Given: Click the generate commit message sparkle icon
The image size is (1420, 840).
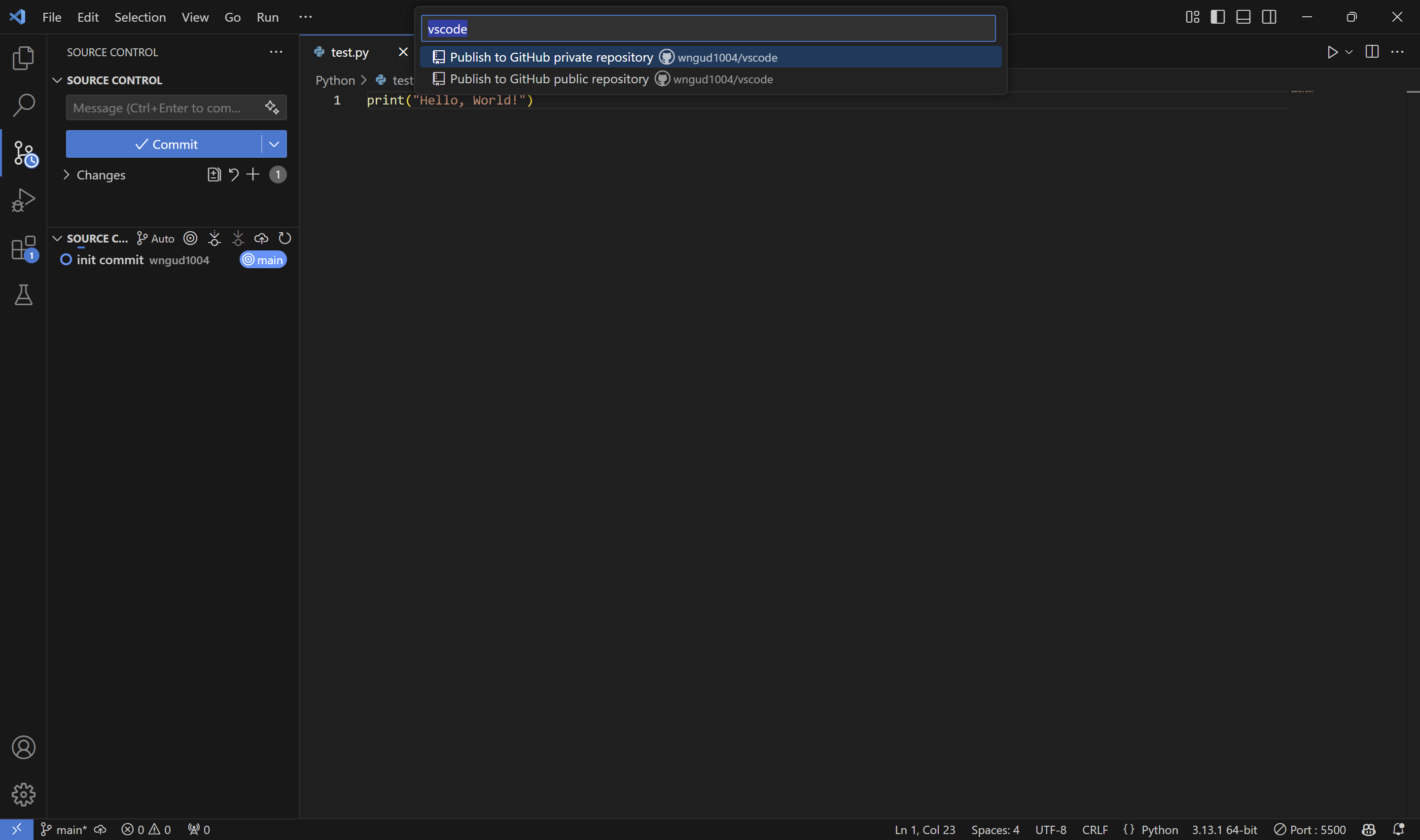Looking at the screenshot, I should click(x=272, y=107).
